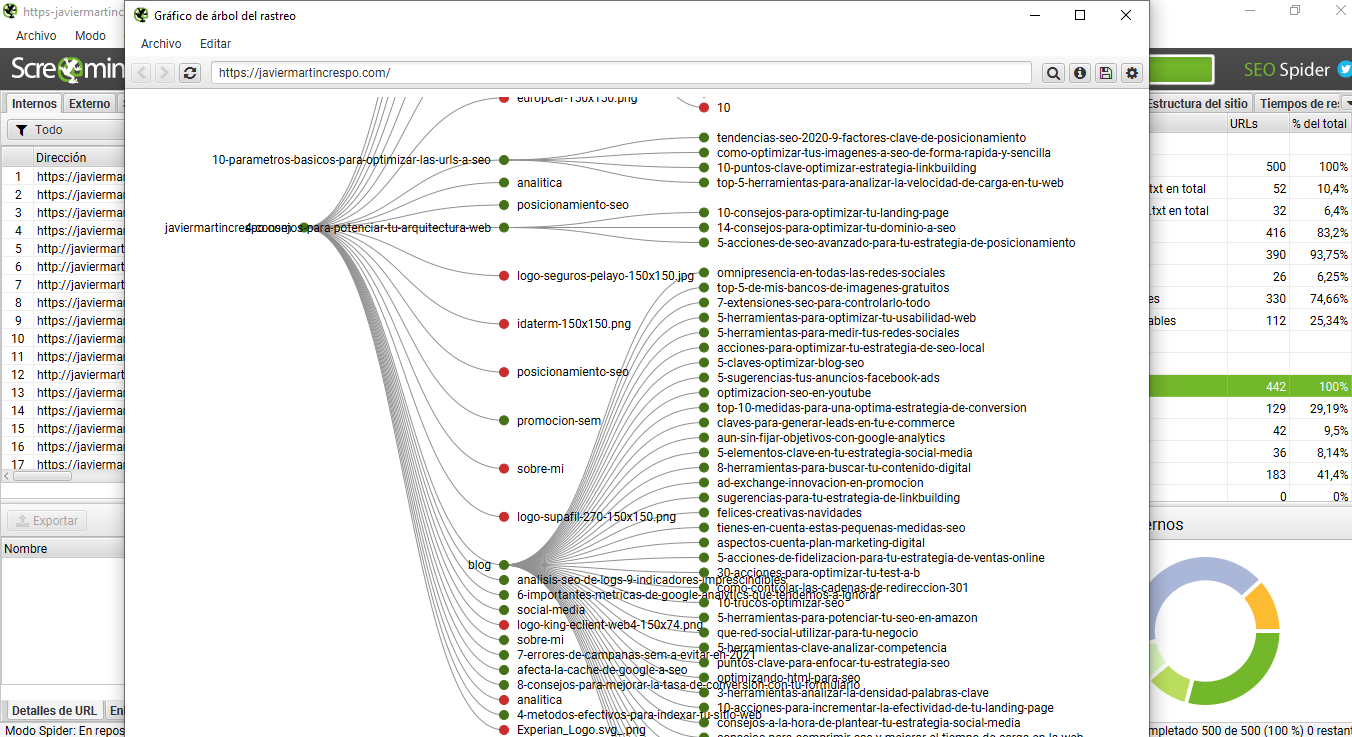Click the promocion-sem node

[505, 421]
